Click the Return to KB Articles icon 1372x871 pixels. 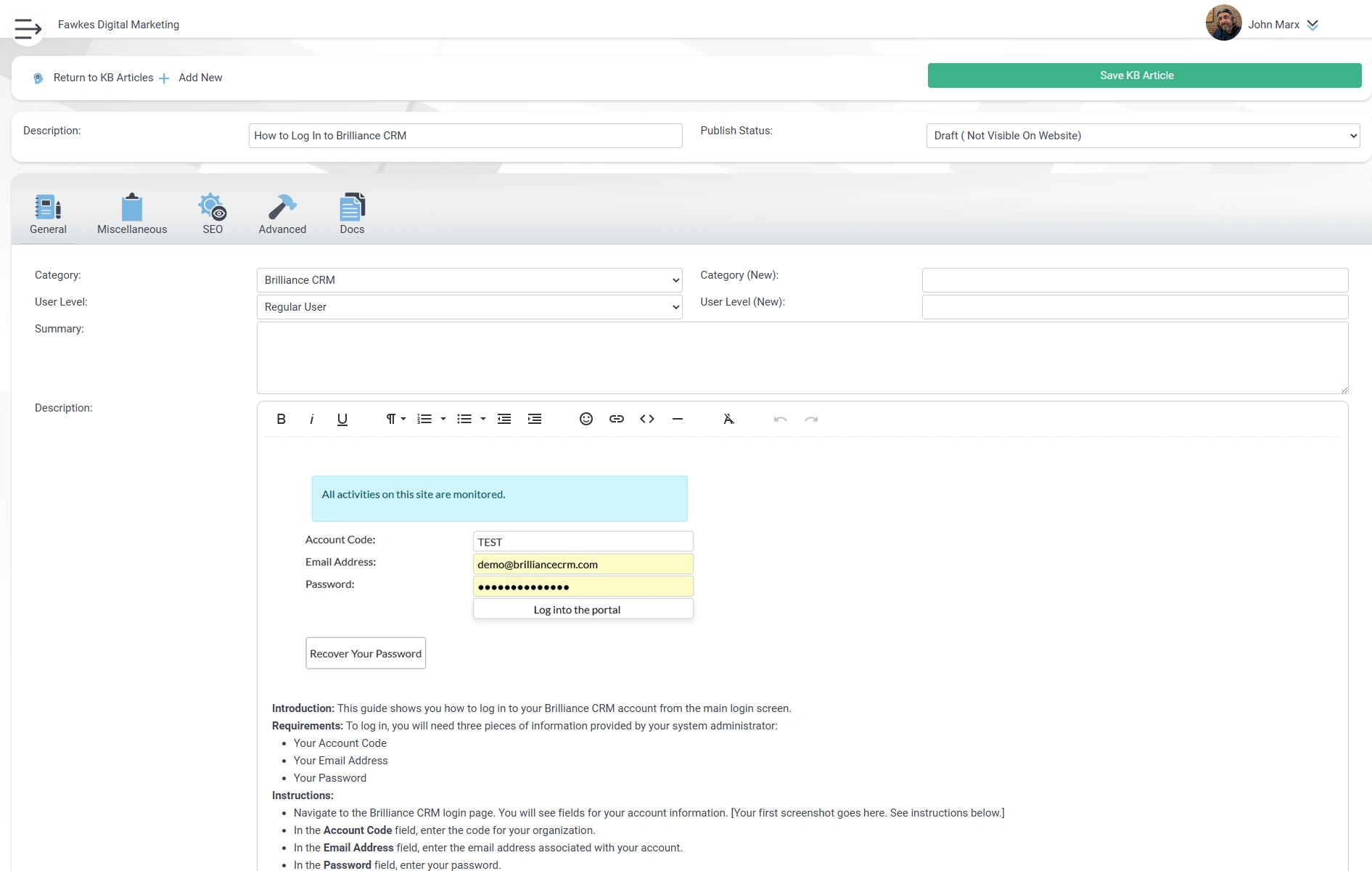38,78
